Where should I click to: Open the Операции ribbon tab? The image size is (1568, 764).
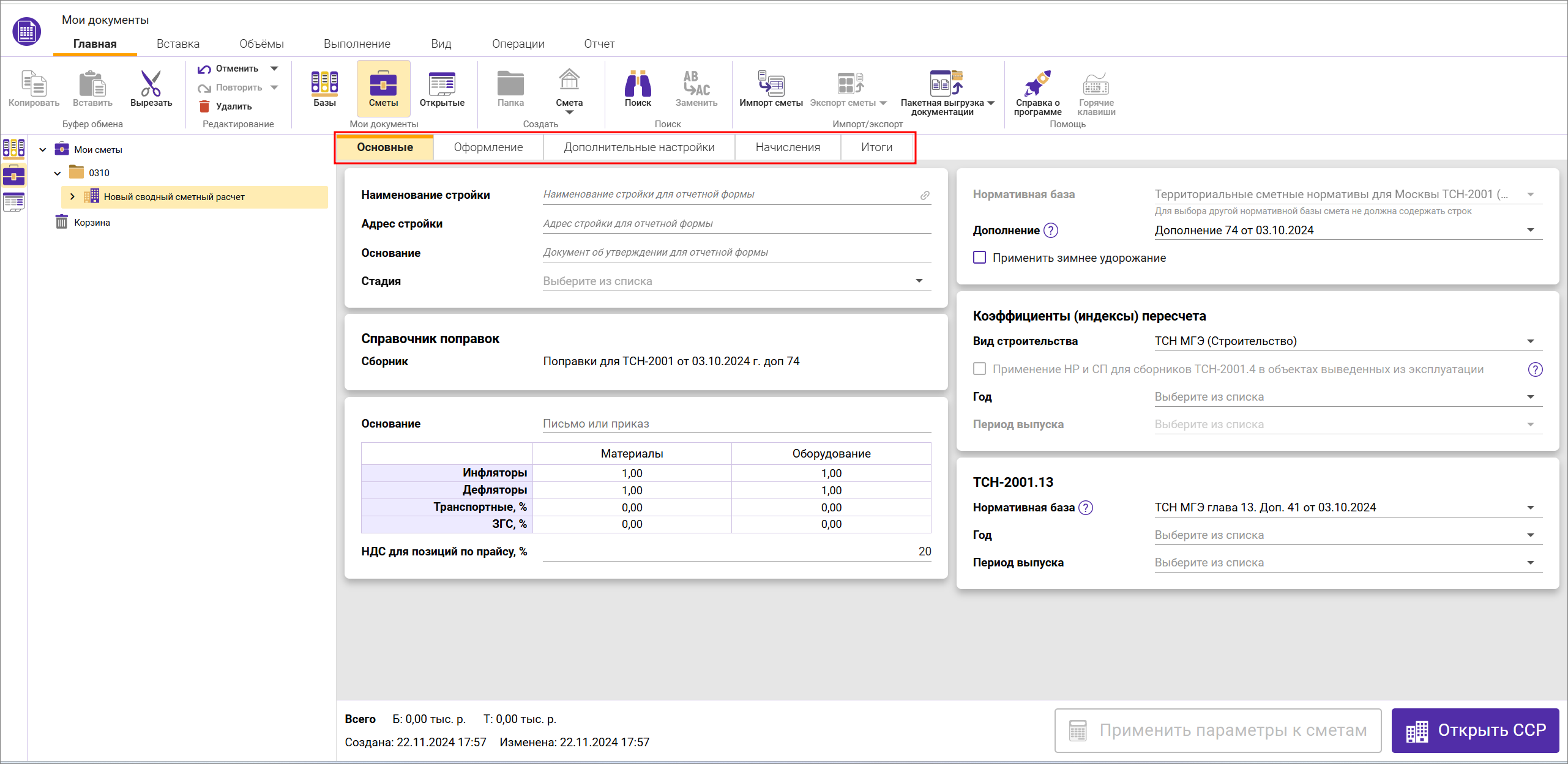518,44
